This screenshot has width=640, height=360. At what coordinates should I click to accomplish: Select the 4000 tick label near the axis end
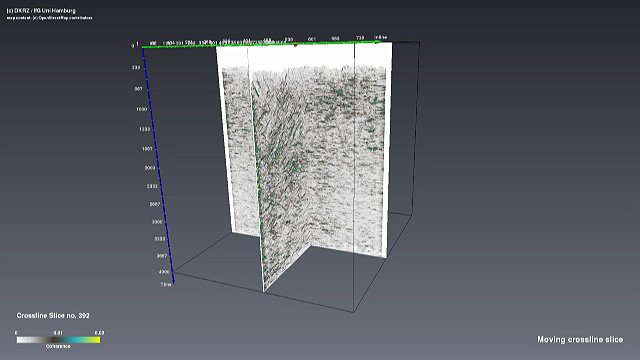coord(164,272)
